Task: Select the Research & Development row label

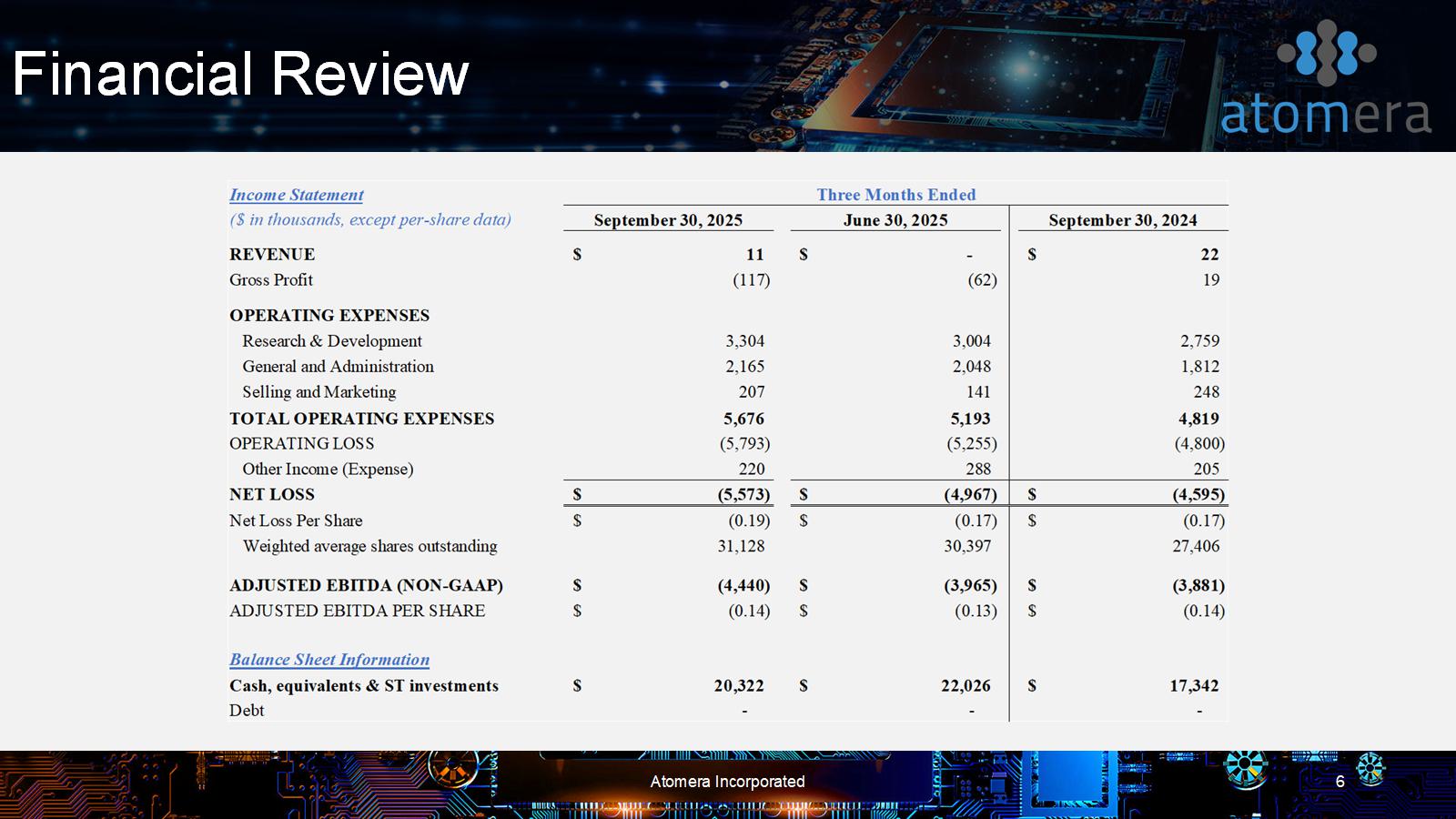Action: 331,341
